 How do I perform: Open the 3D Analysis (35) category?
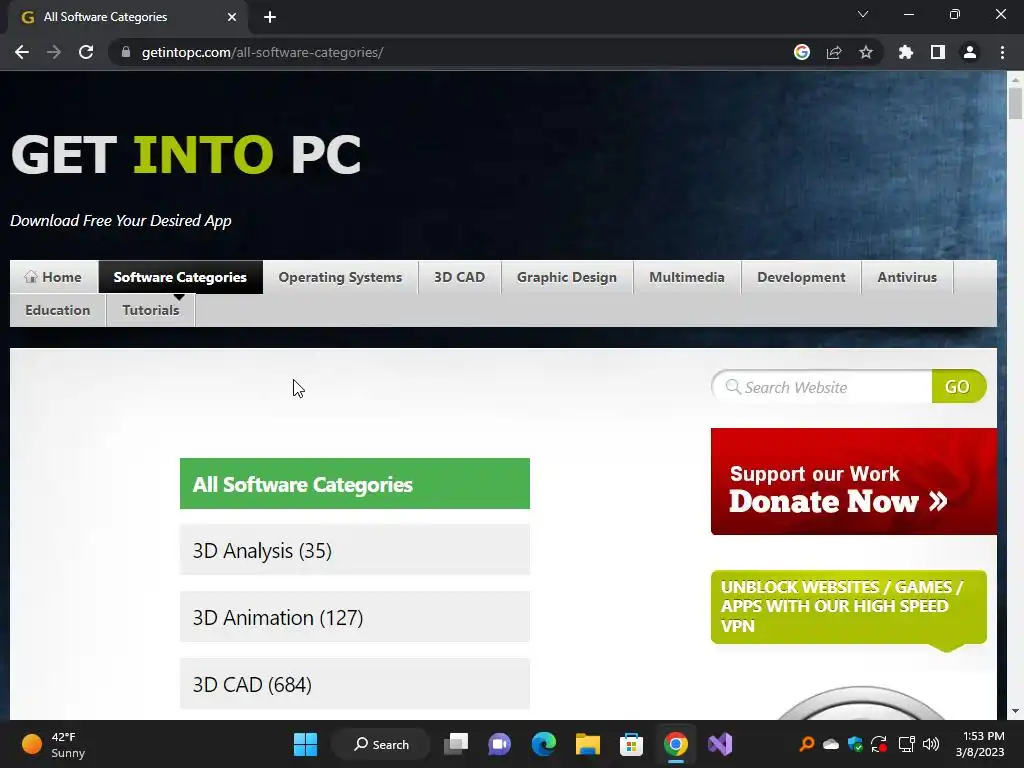(355, 551)
